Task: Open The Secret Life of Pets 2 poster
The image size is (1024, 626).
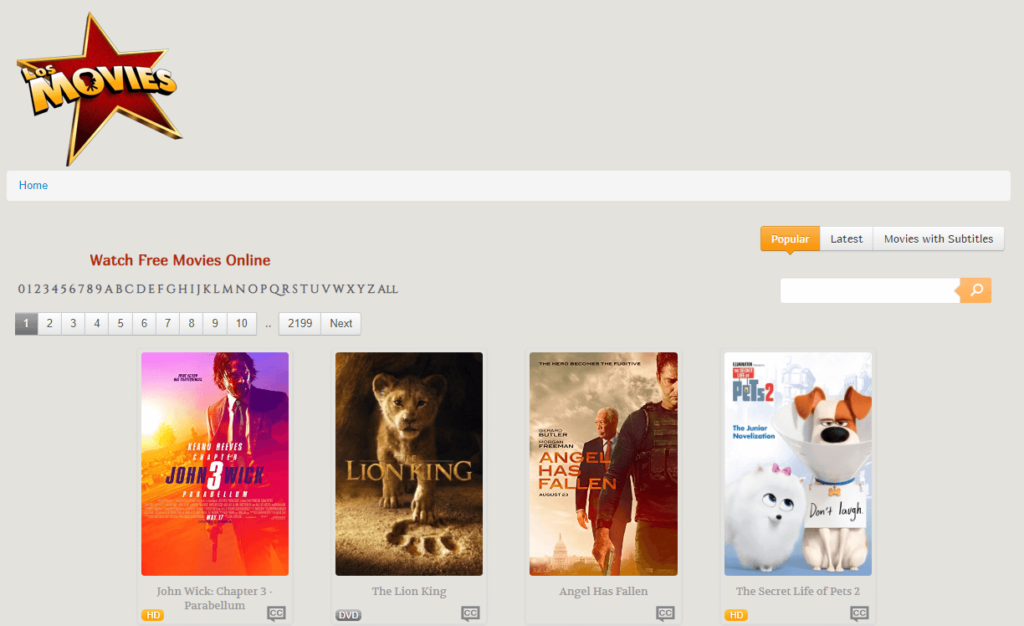Action: click(798, 463)
